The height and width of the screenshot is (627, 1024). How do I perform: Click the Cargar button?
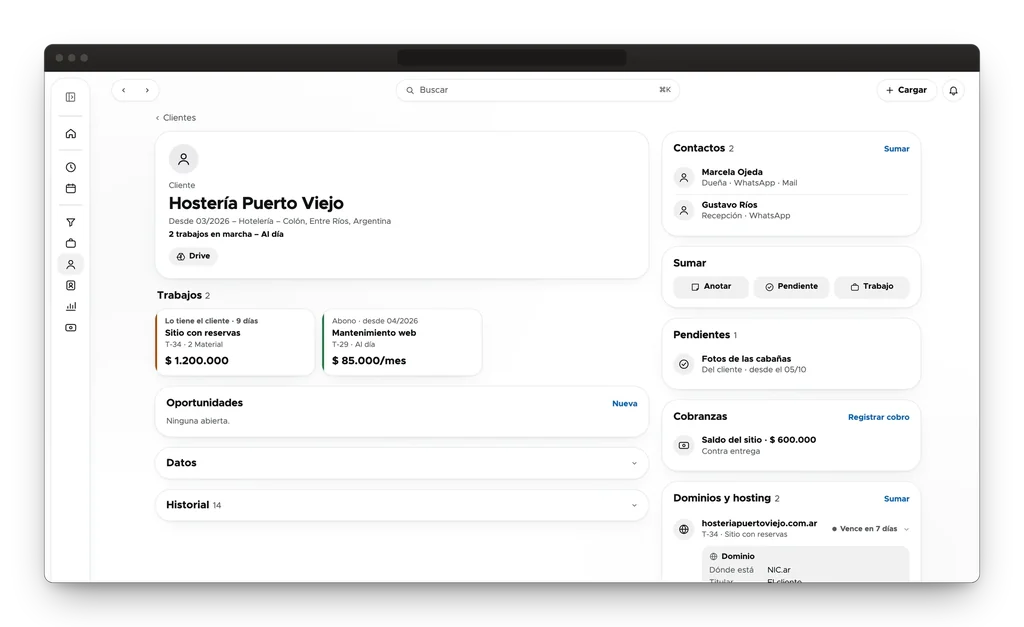(x=906, y=90)
